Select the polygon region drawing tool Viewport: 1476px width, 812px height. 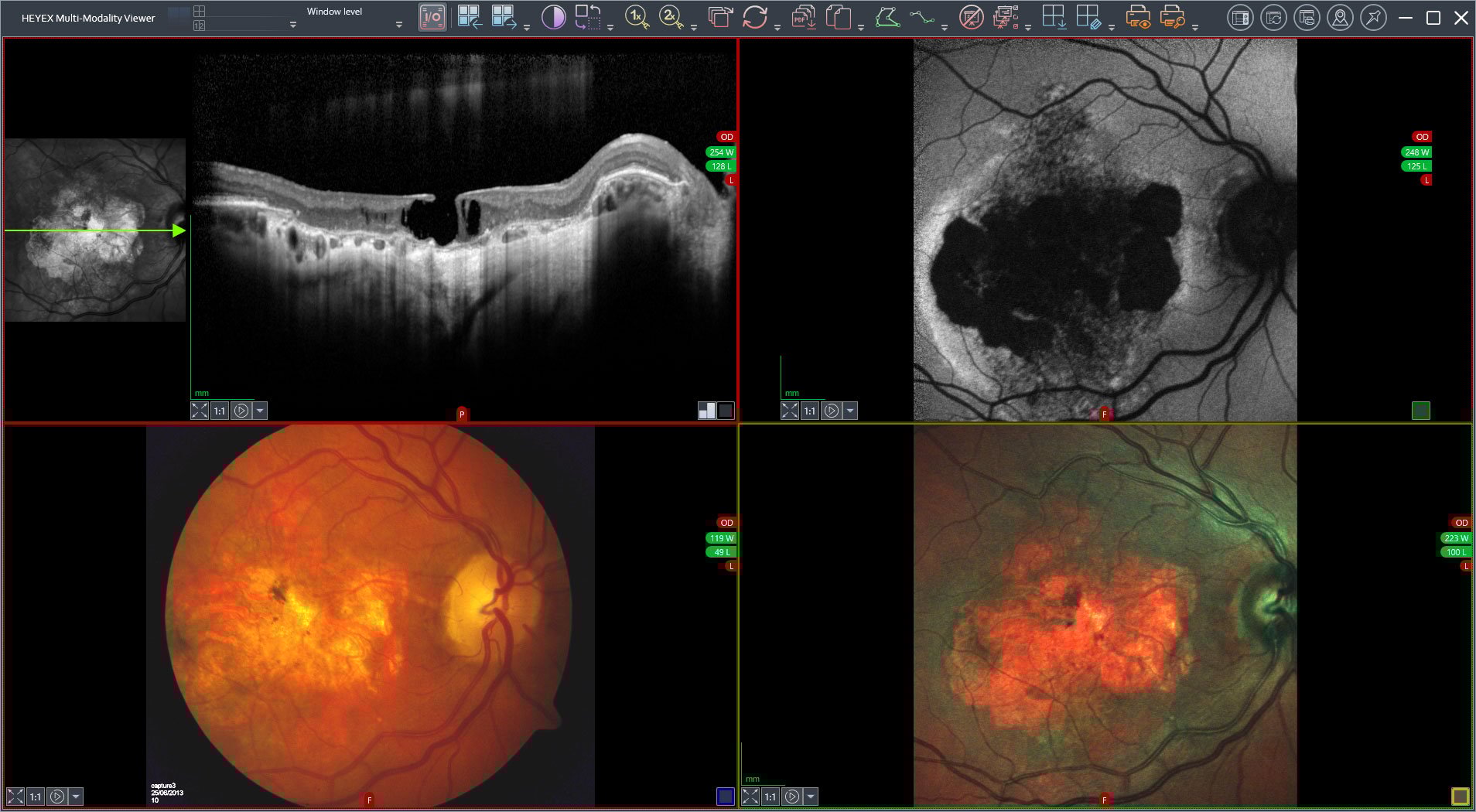click(x=887, y=17)
